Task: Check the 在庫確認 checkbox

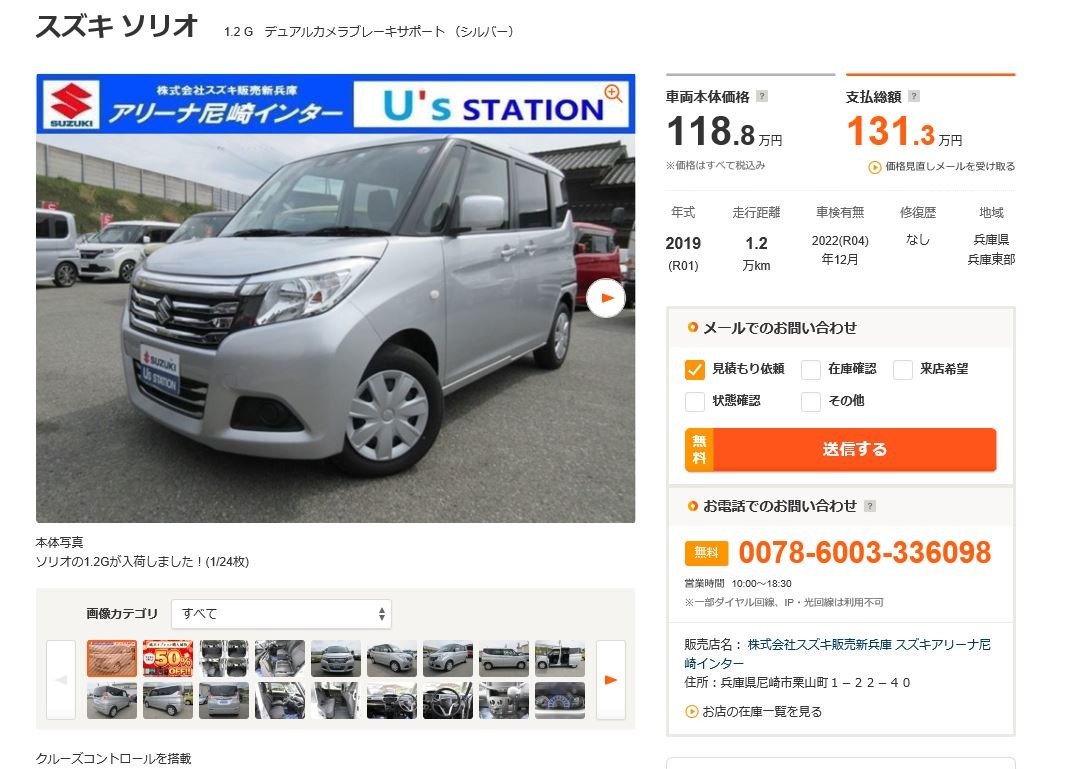Action: click(810, 369)
